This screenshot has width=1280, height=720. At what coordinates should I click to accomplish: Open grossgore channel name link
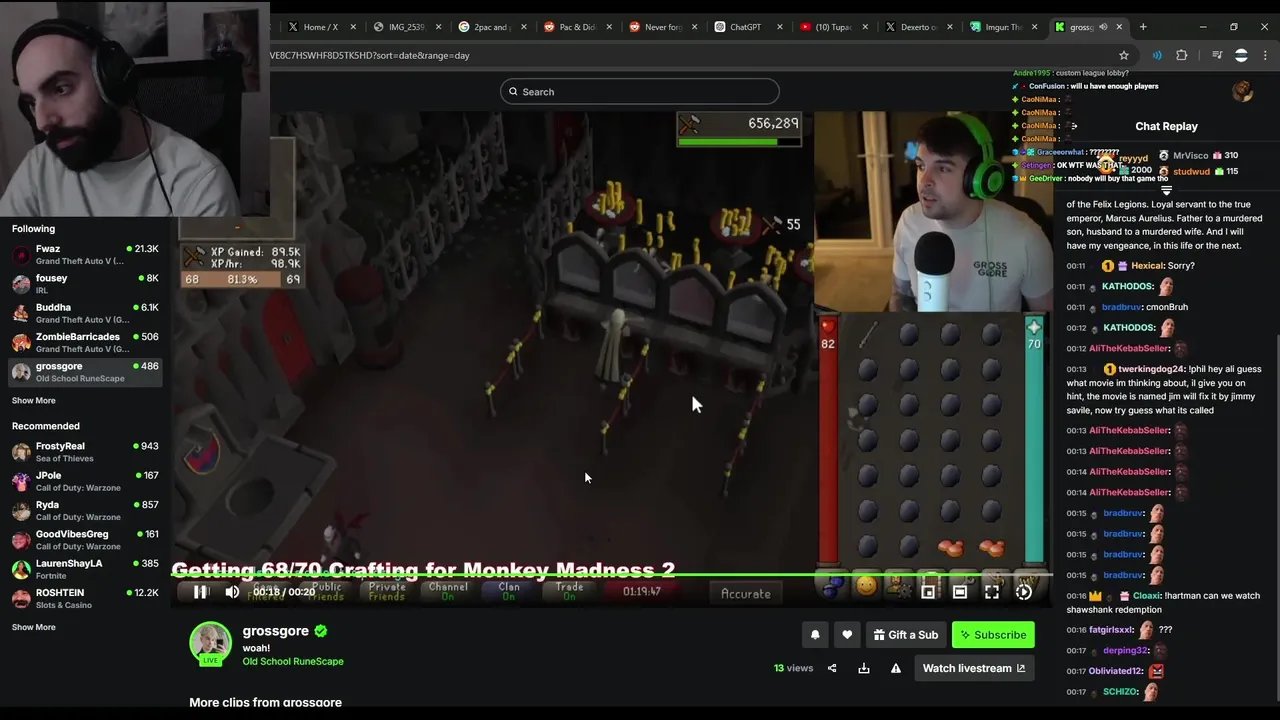click(276, 631)
